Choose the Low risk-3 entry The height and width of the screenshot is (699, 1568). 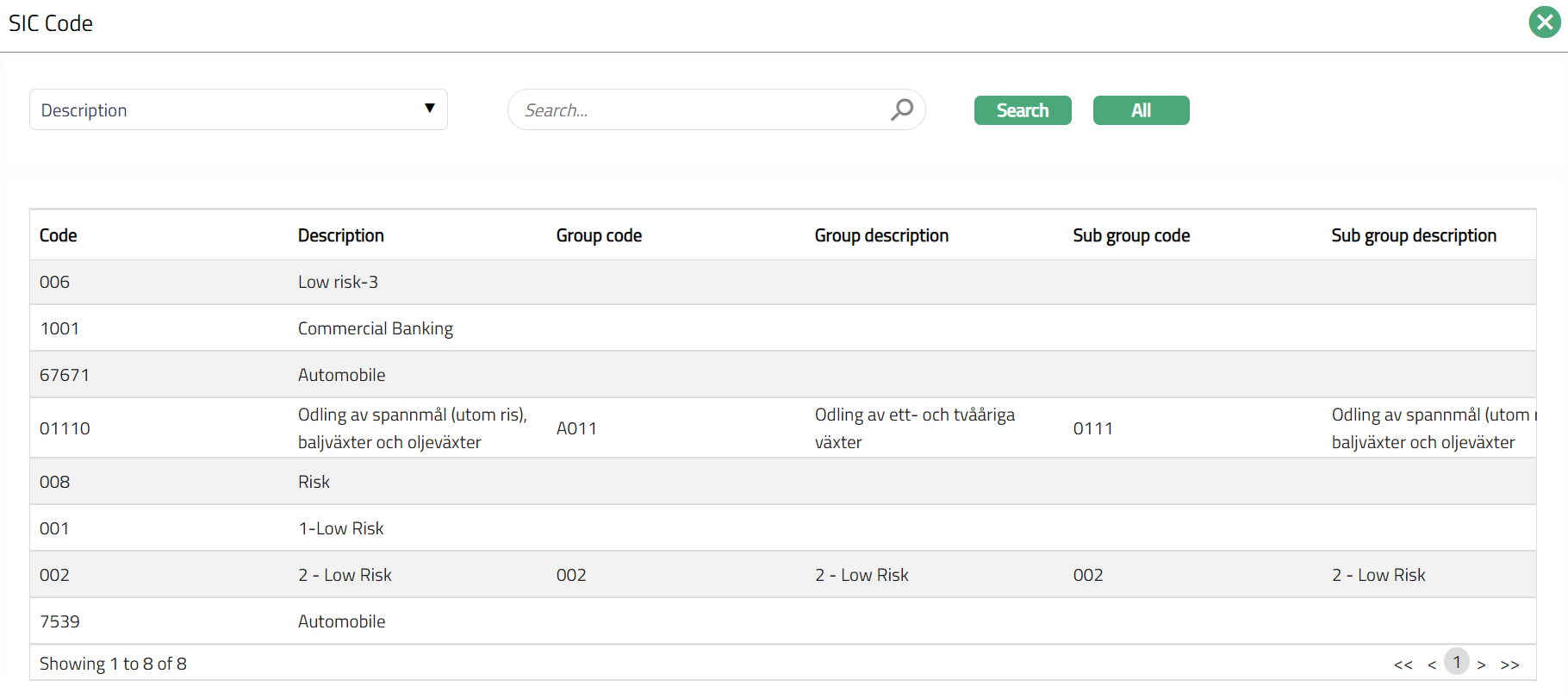(x=338, y=282)
